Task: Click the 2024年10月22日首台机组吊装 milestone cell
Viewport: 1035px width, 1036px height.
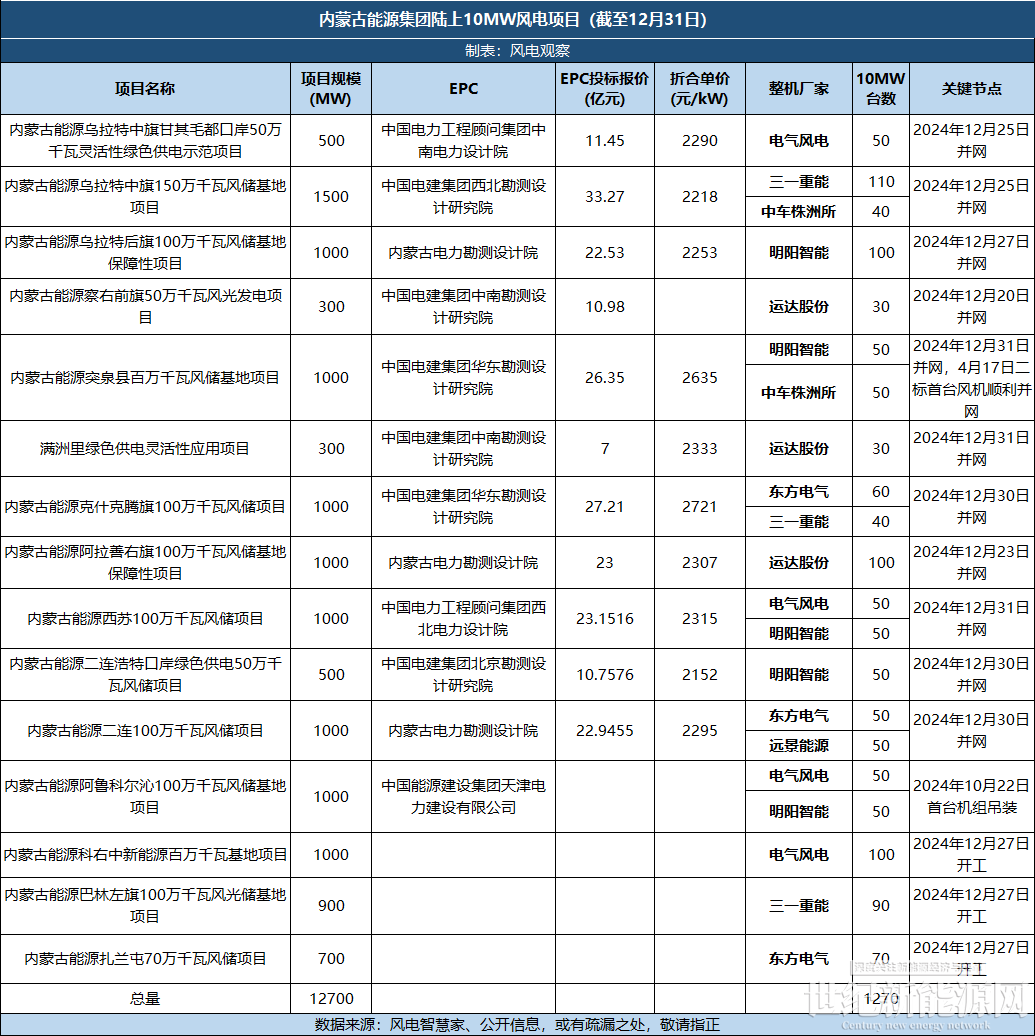Action: pyautogui.click(x=972, y=796)
